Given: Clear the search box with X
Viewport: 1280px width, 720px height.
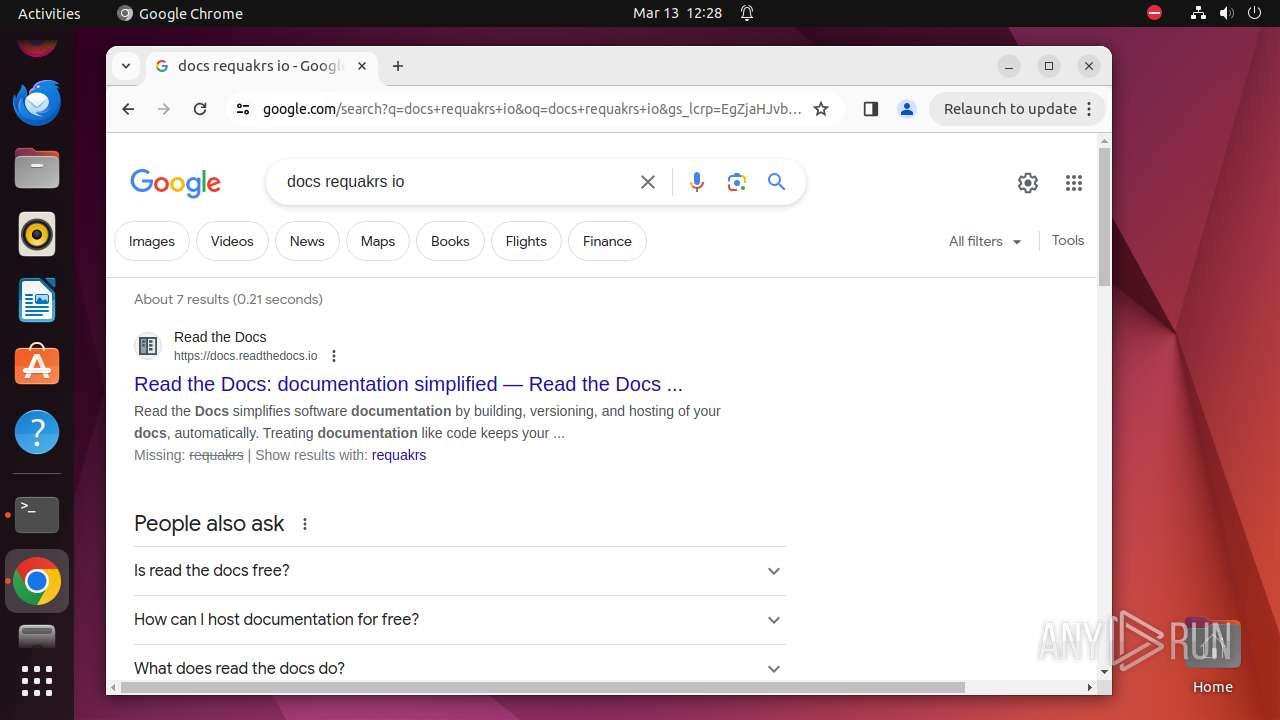Looking at the screenshot, I should [648, 182].
